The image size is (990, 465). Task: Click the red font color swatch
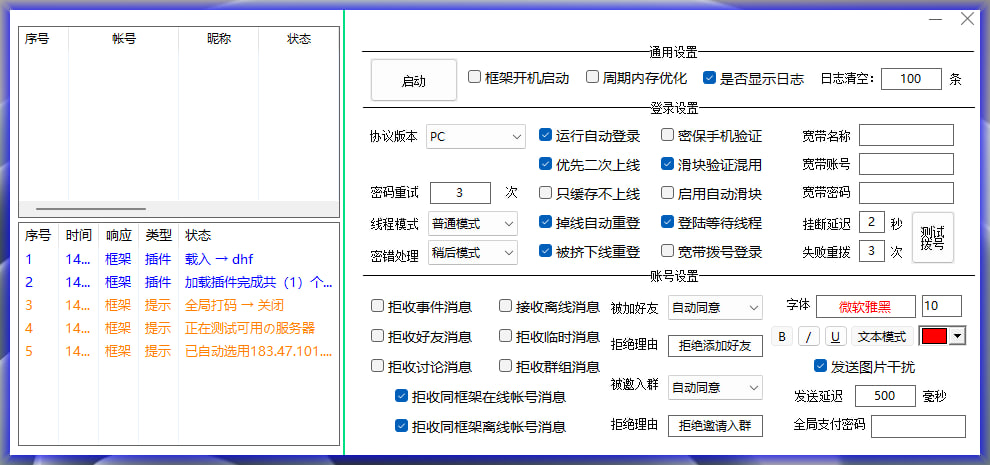point(933,337)
